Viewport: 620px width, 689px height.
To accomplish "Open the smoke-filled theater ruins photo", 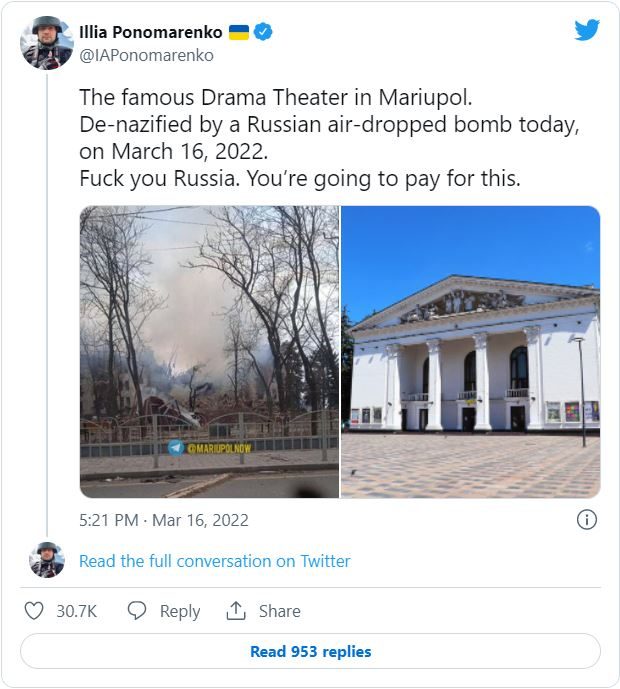I will pos(209,351).
